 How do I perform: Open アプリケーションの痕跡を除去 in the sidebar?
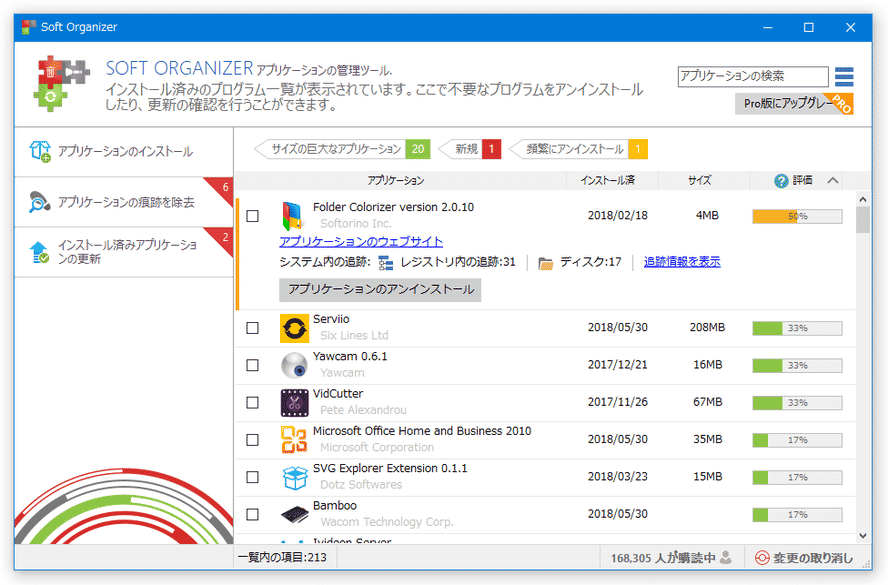click(x=123, y=202)
